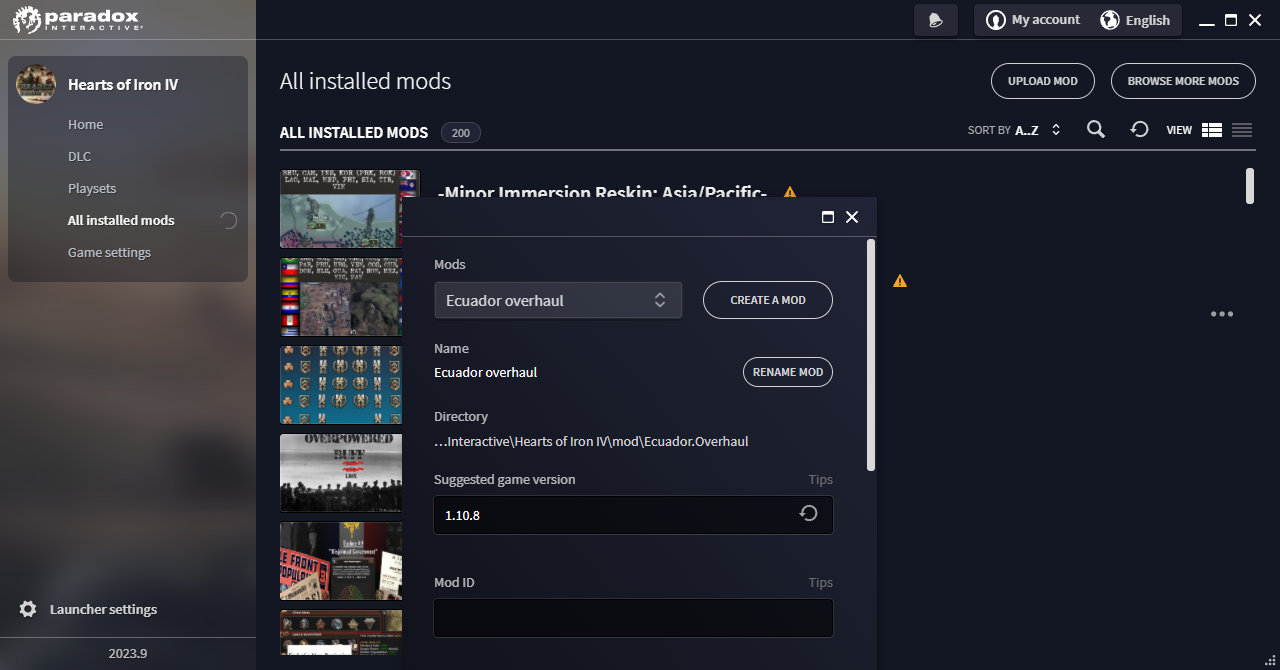Open My account menu
Image resolution: width=1280 pixels, height=670 pixels.
[1033, 20]
